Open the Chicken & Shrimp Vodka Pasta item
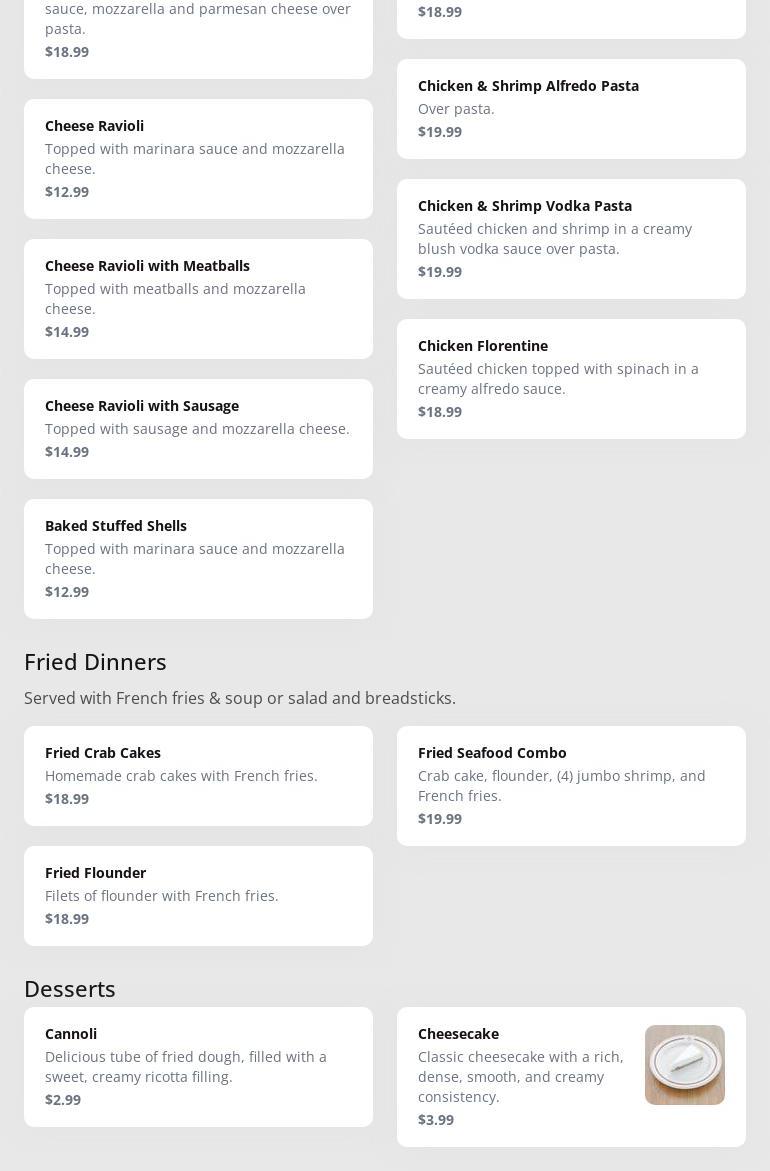This screenshot has height=1171, width=770. click(571, 239)
